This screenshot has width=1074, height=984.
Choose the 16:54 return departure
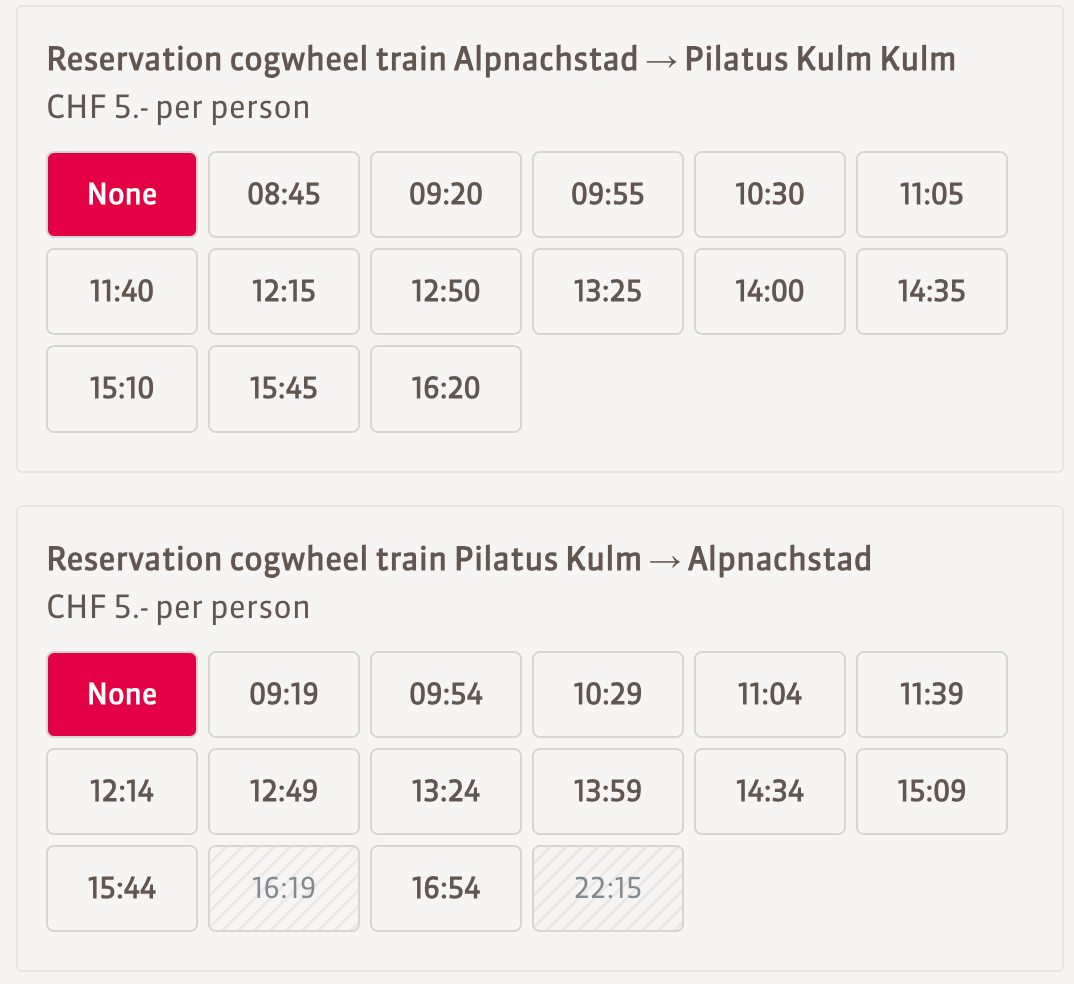[446, 888]
